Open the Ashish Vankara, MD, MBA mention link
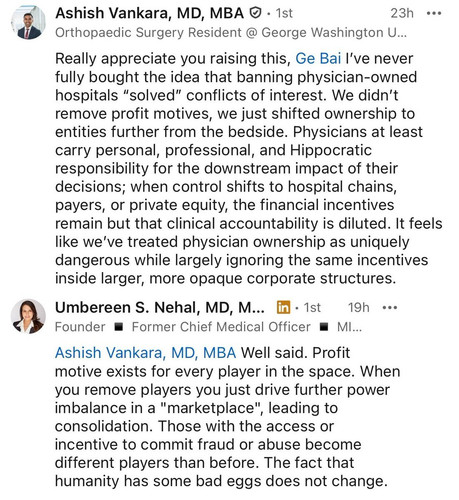This screenshot has width=459, height=500. tap(145, 353)
